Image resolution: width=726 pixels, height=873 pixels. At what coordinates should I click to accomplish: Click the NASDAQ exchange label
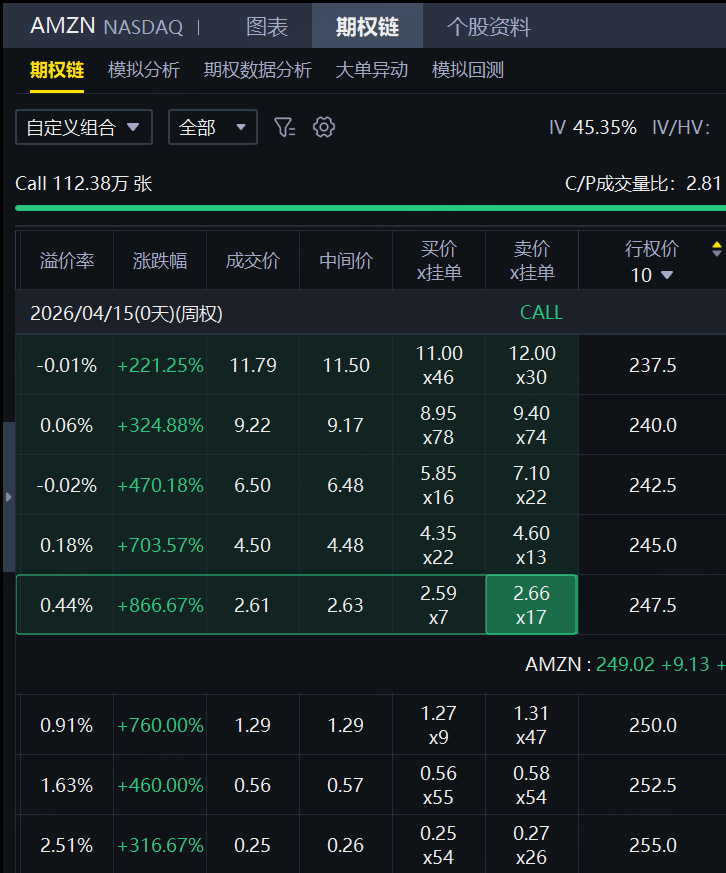click(x=144, y=27)
